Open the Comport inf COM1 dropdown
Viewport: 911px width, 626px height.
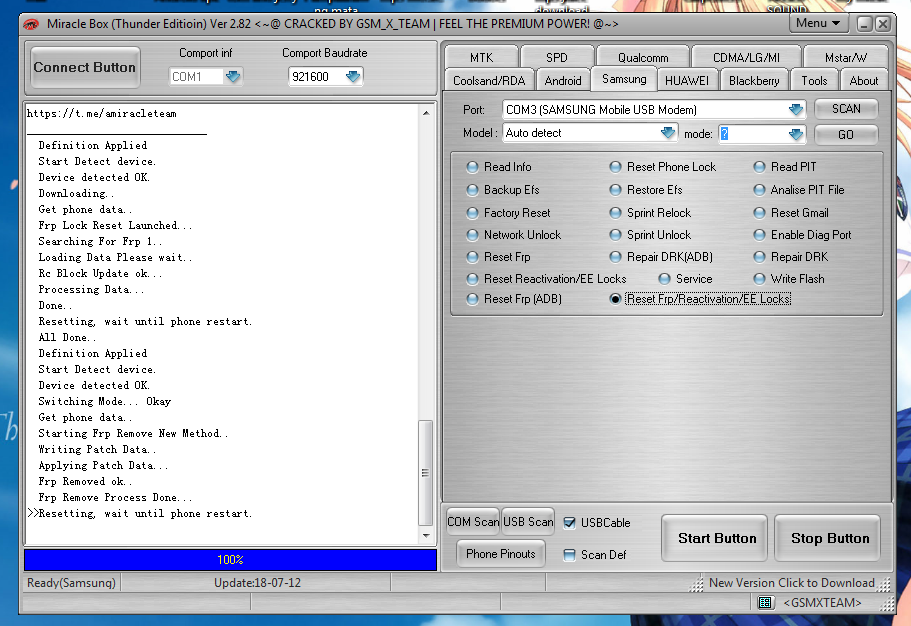point(233,77)
